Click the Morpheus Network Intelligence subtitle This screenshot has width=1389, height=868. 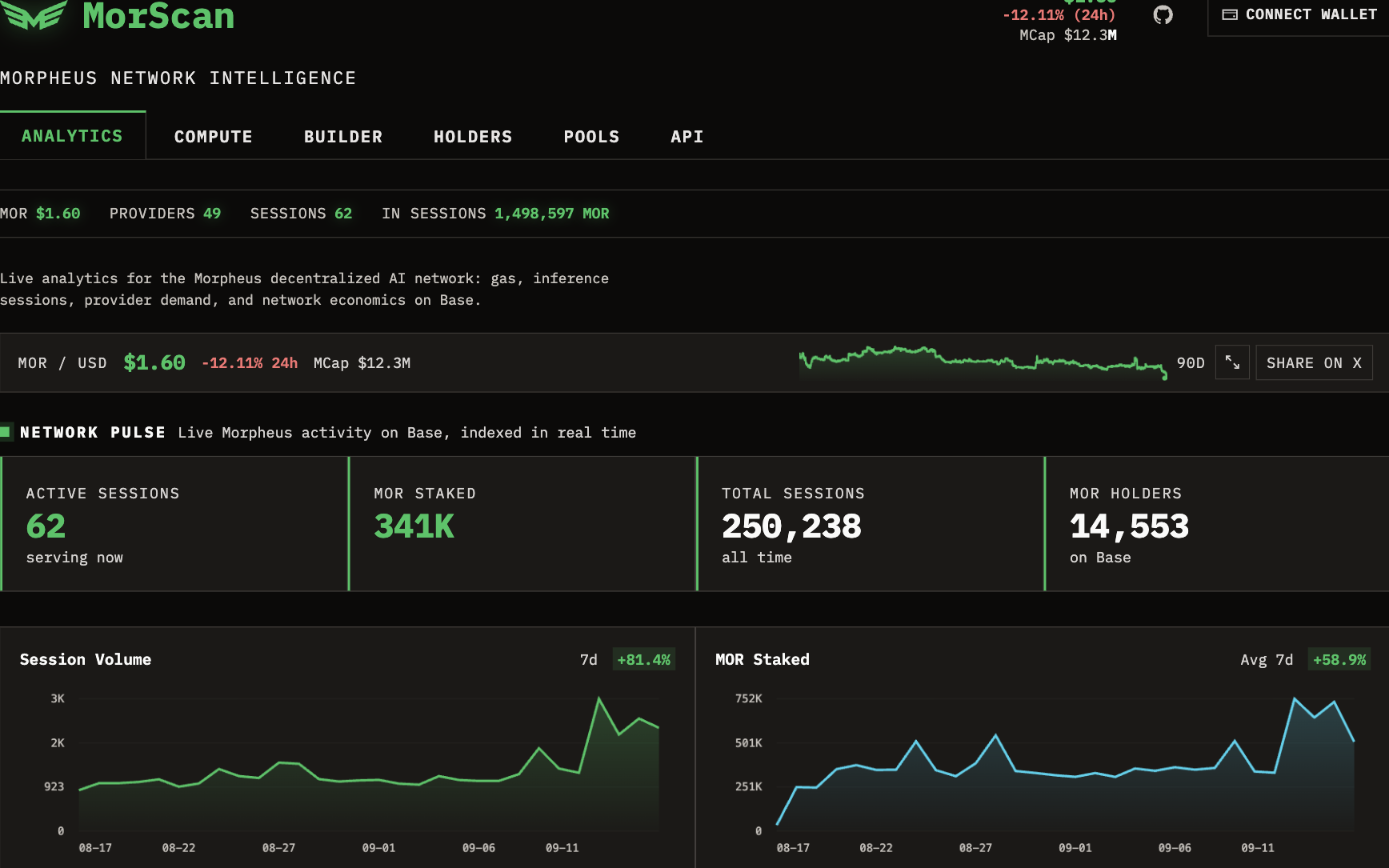click(x=178, y=78)
